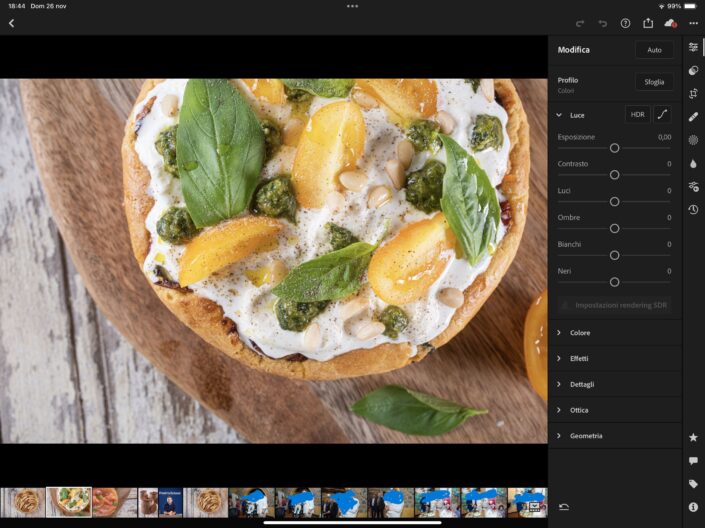The width and height of the screenshot is (705, 528).
Task: Toggle the tone curve button
Action: pyautogui.click(x=662, y=115)
